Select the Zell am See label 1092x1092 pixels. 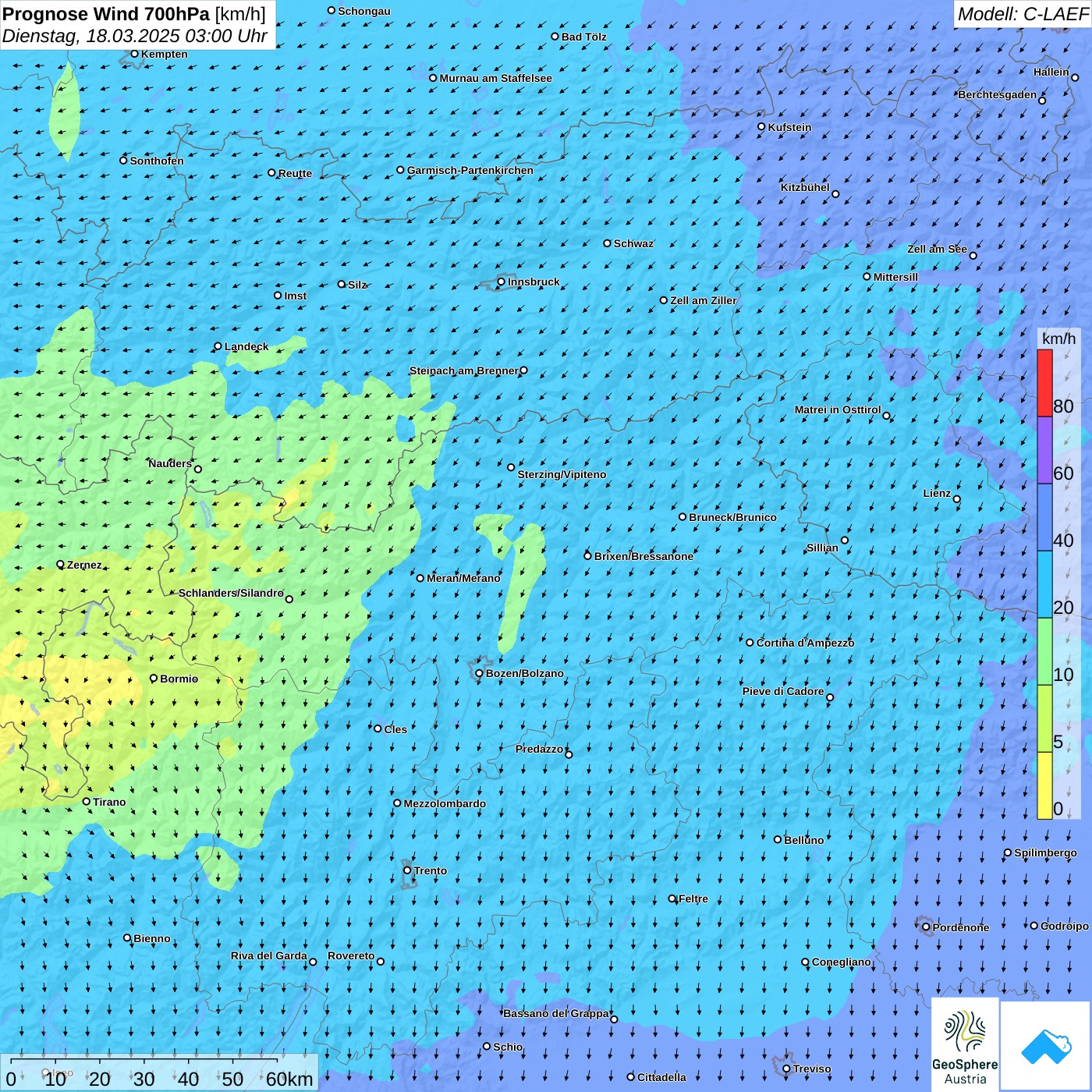point(937,249)
